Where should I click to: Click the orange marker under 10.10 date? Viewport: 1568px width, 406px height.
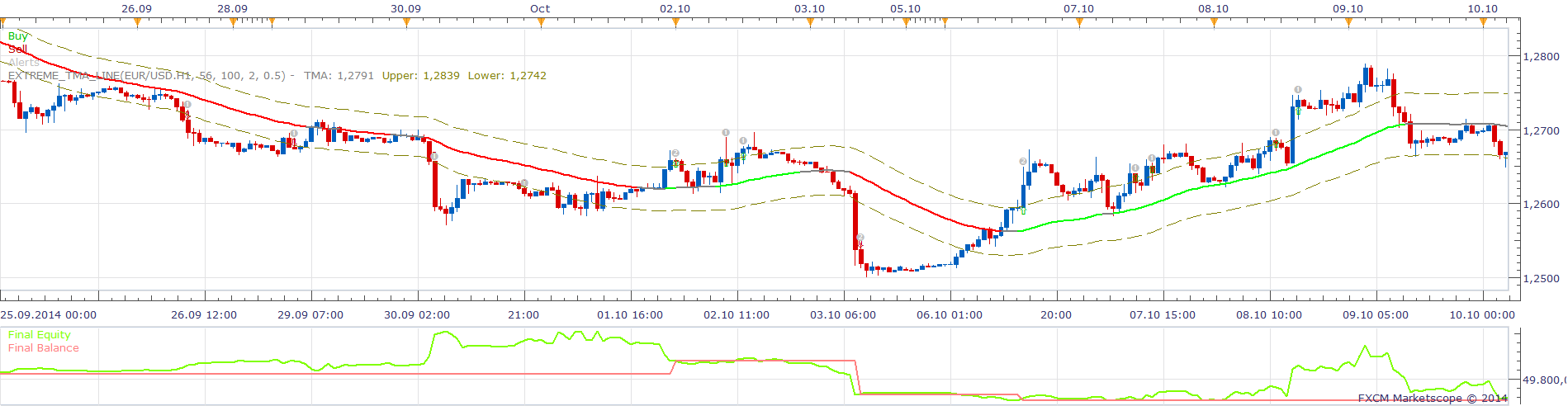tap(1483, 23)
